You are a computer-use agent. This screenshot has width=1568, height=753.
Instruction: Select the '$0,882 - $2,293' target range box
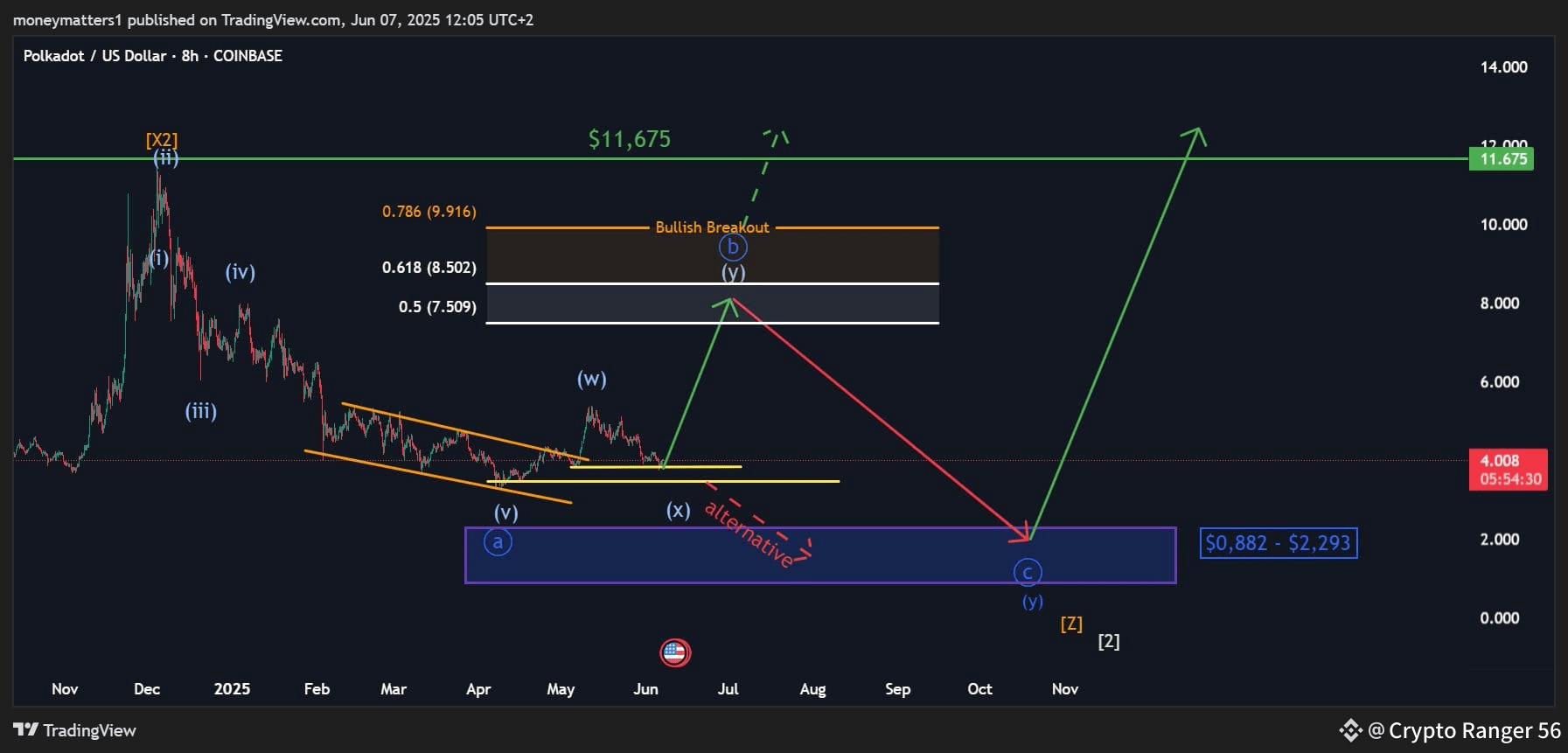click(x=1278, y=543)
